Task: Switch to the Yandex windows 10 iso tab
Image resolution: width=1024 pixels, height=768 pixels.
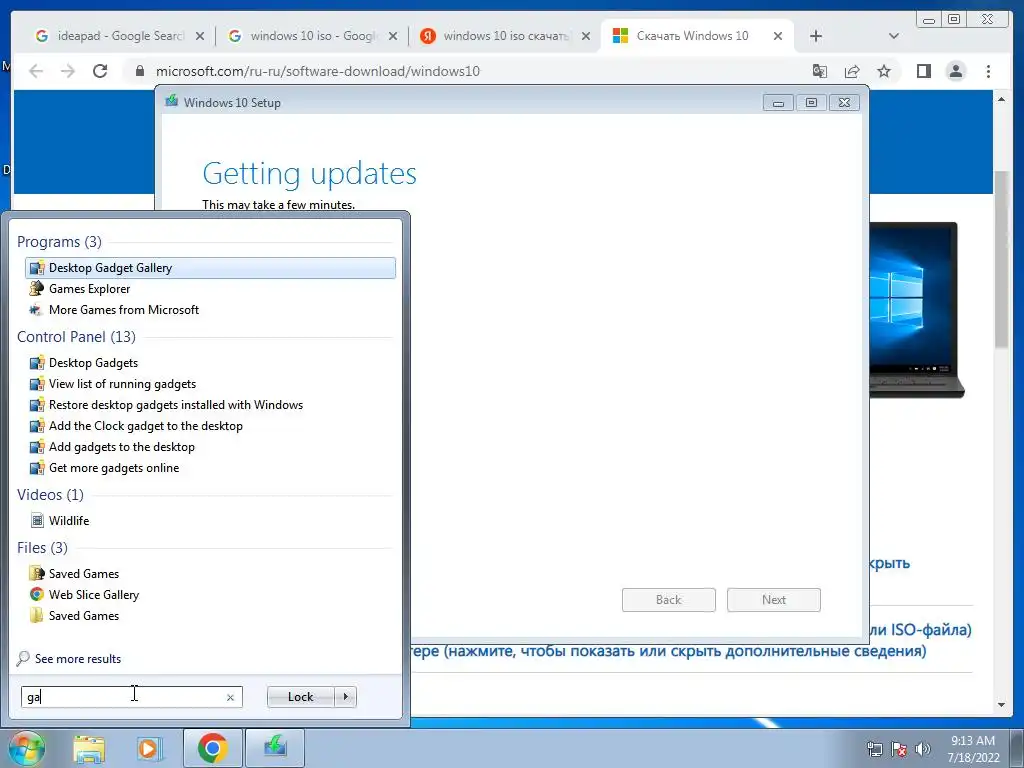Action: (498, 36)
